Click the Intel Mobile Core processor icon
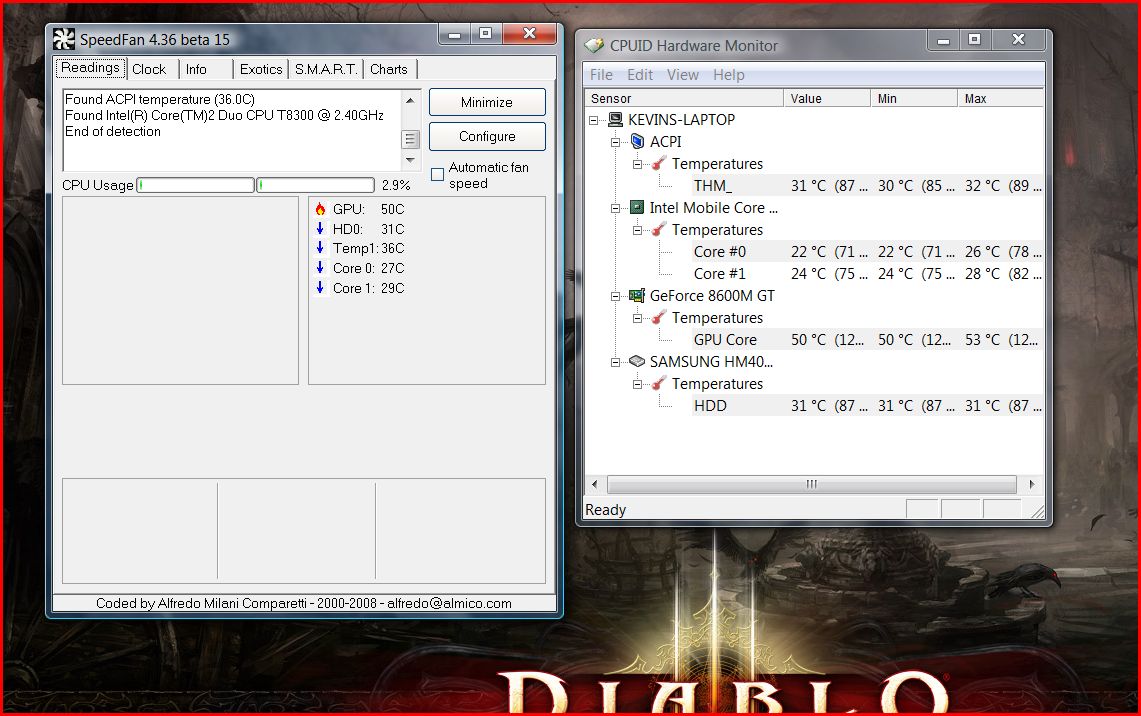Viewport: 1141px width, 716px height. 637,207
